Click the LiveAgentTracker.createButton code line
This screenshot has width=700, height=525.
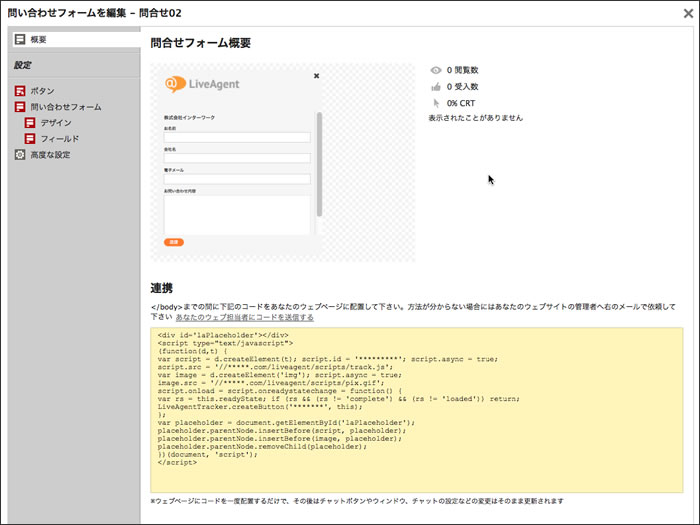[x=260, y=407]
